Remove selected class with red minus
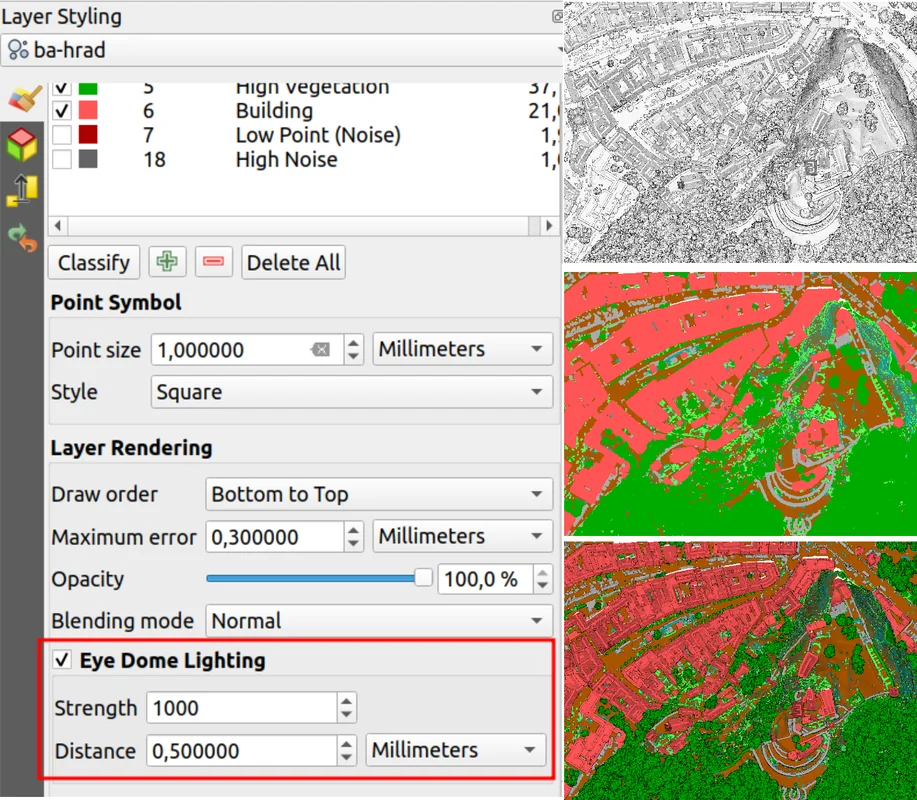Viewport: 917px width, 800px height. click(x=213, y=263)
